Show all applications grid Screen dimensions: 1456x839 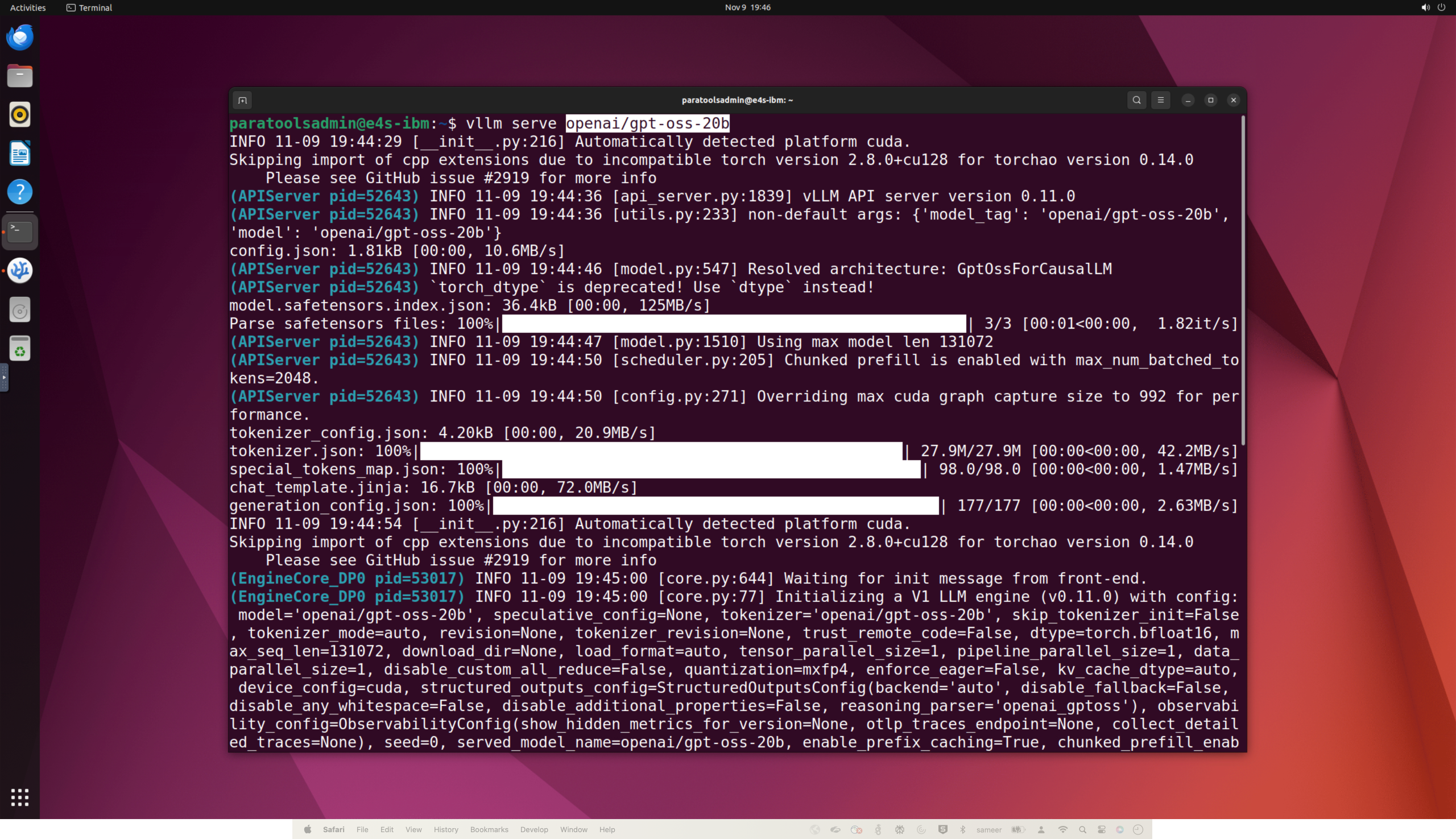coord(20,797)
